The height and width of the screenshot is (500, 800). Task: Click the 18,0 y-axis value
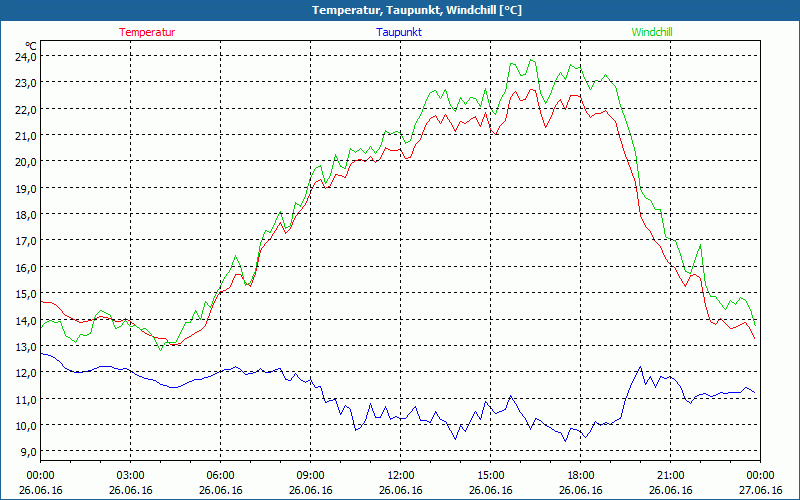26,214
